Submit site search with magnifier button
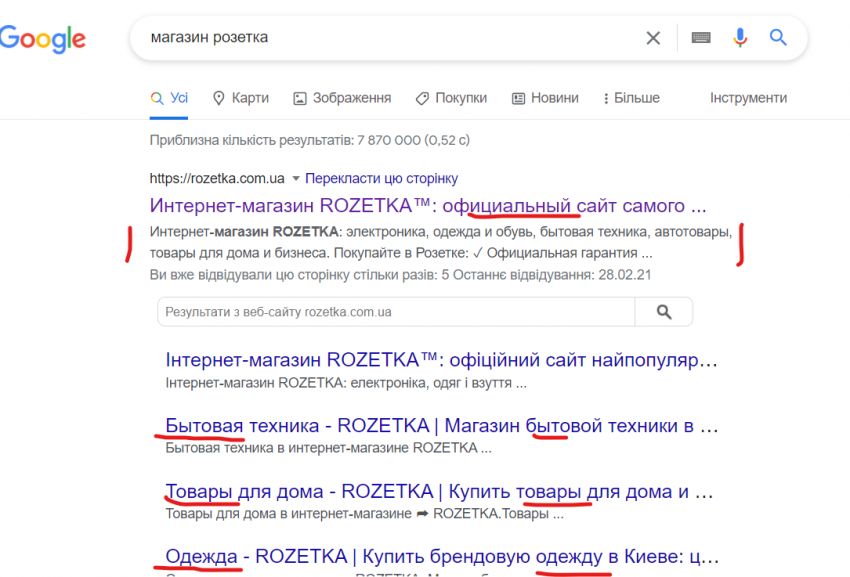This screenshot has height=577, width=850. tap(664, 312)
